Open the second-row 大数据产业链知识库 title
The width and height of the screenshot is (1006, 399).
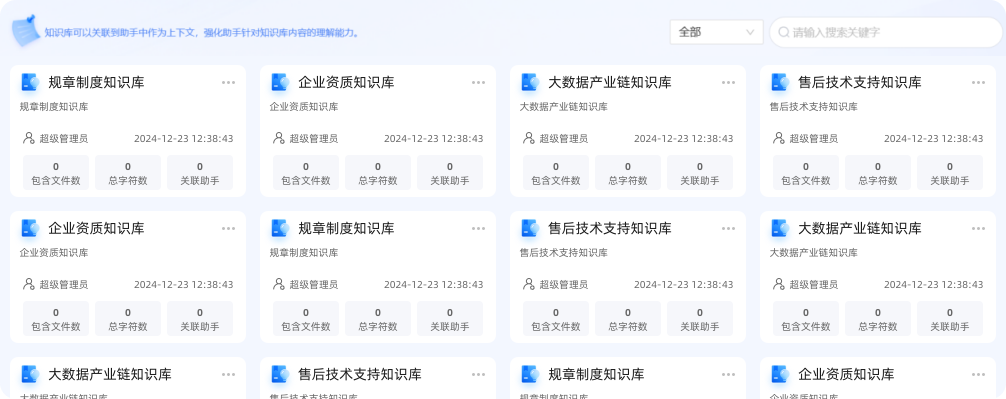pyautogui.click(x=860, y=228)
